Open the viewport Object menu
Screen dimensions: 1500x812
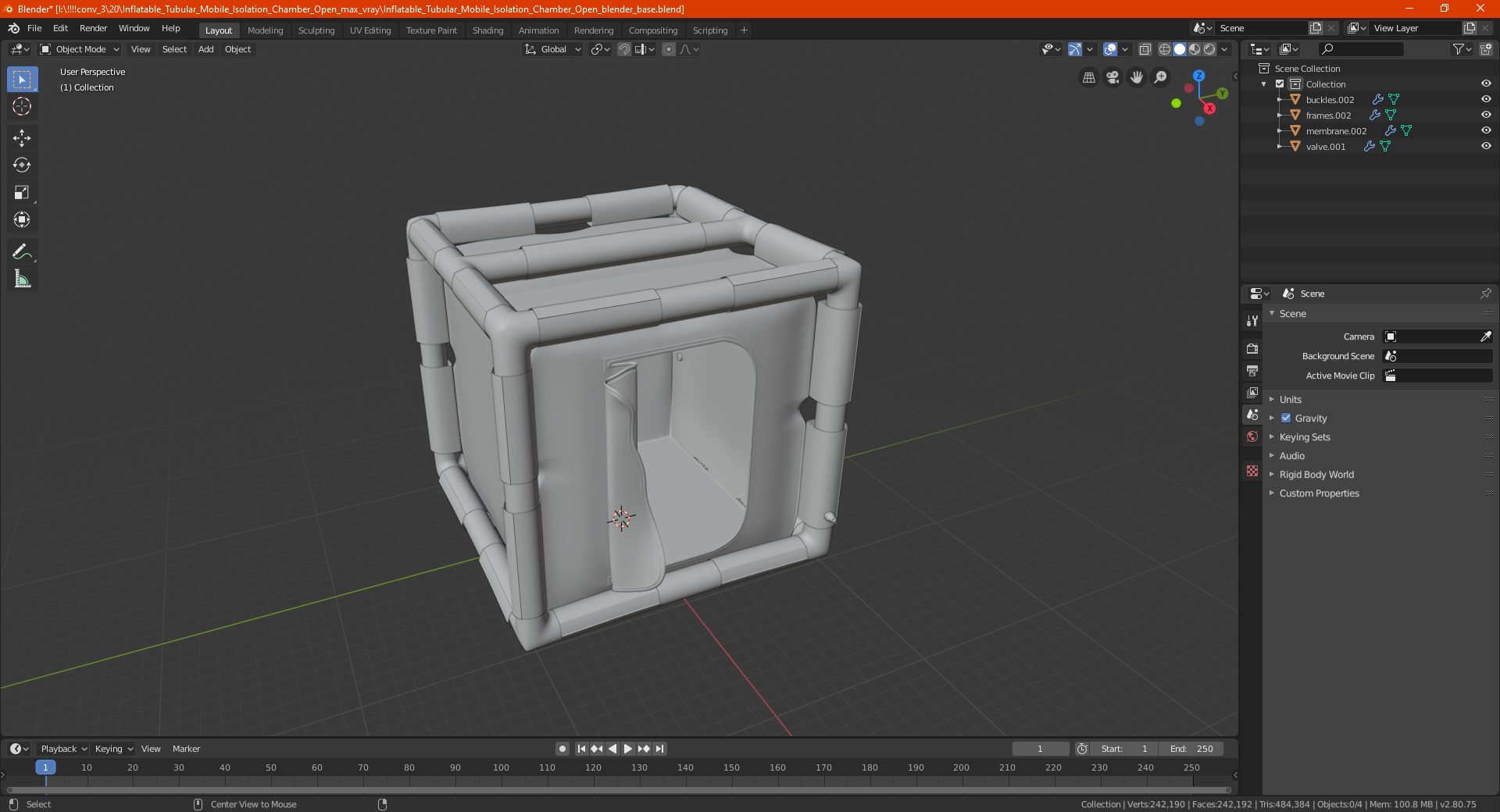(237, 49)
